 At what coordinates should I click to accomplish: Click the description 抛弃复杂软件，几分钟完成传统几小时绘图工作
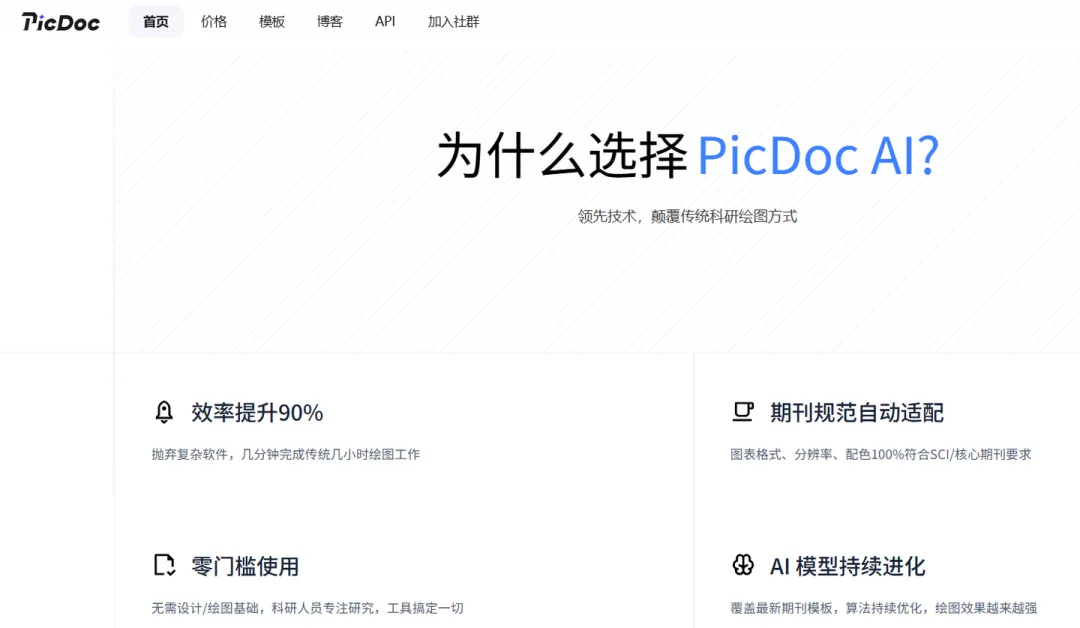(x=286, y=454)
